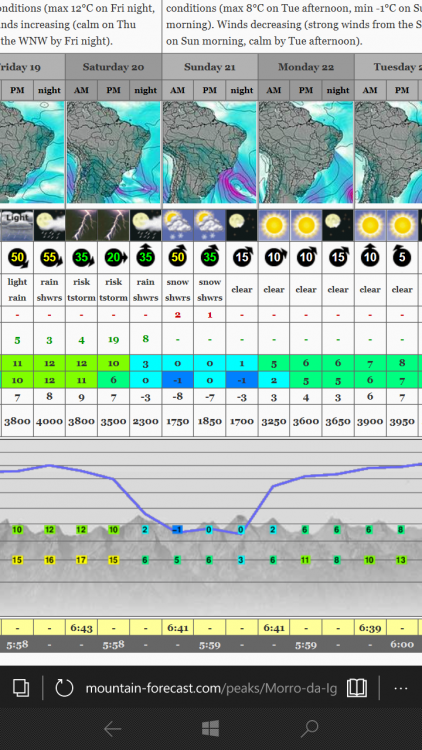Screen dimensions: 422x750
Task: Click Saturday AM thunderstorm lightning icon
Action: (x=81, y=225)
